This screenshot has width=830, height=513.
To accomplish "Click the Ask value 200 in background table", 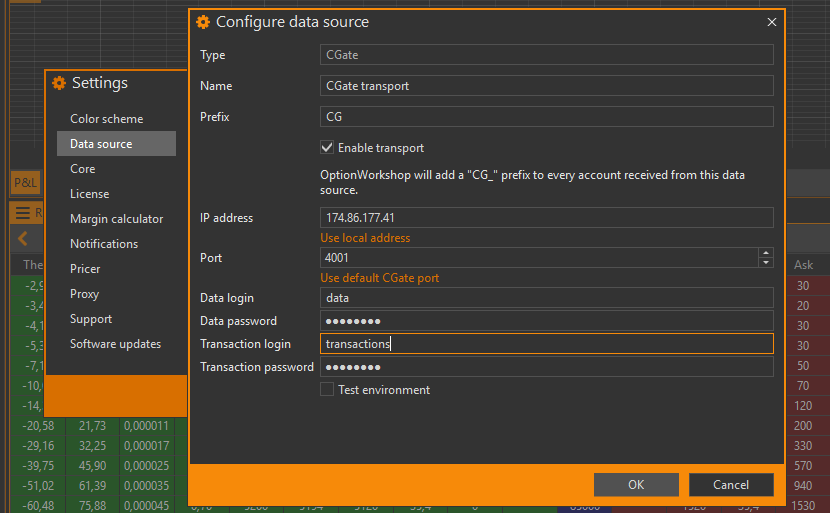I will pyautogui.click(x=802, y=426).
